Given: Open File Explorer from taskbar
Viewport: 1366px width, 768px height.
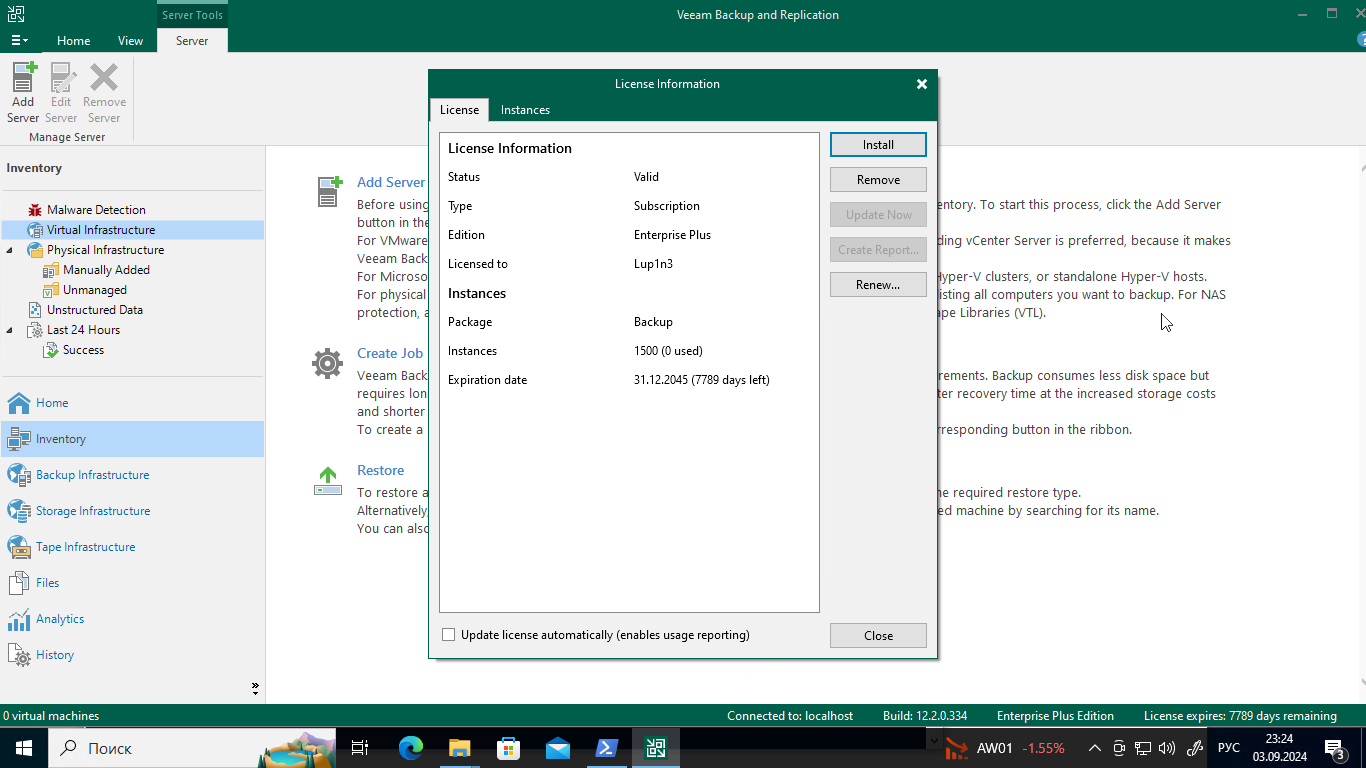Looking at the screenshot, I should coord(460,748).
